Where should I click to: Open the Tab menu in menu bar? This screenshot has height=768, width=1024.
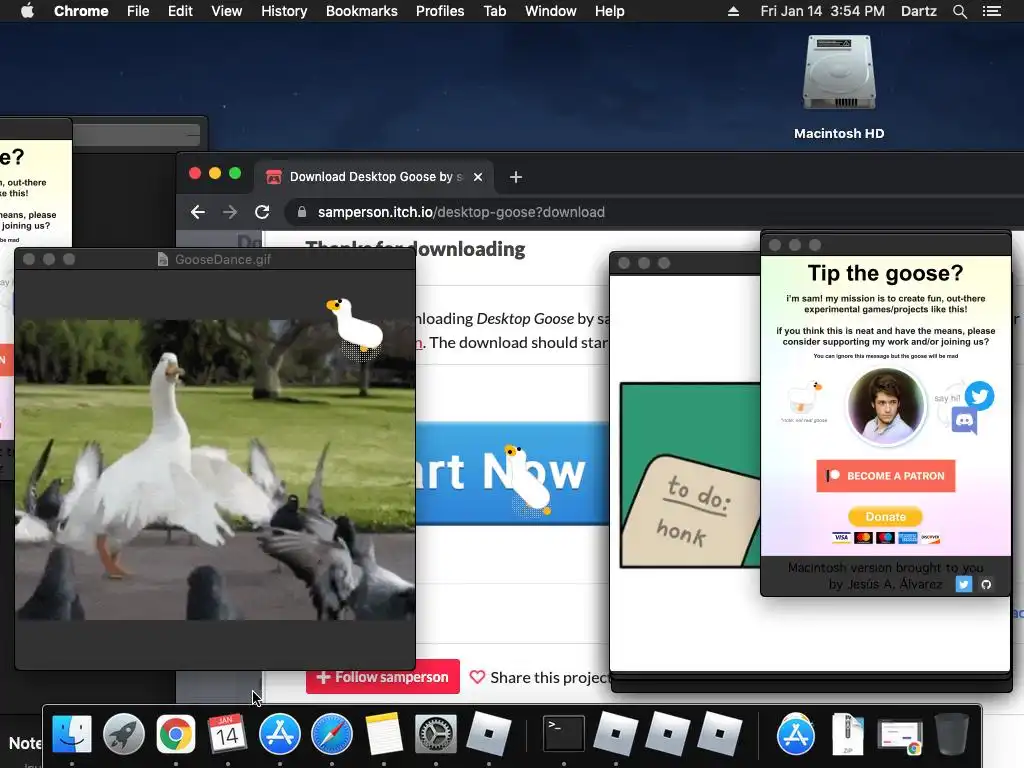coord(494,11)
